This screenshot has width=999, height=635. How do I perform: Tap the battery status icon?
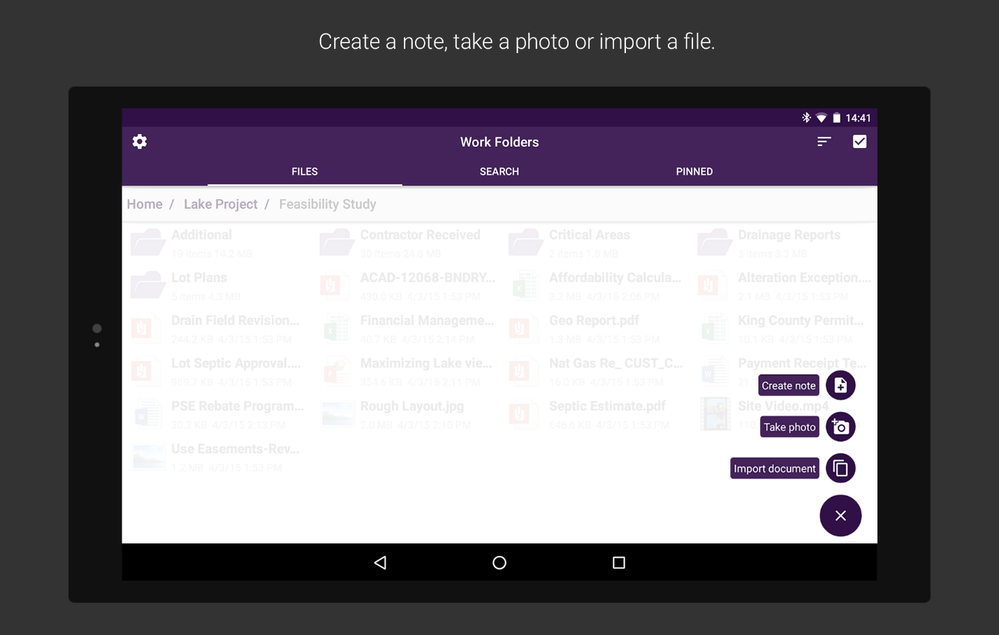click(x=837, y=118)
